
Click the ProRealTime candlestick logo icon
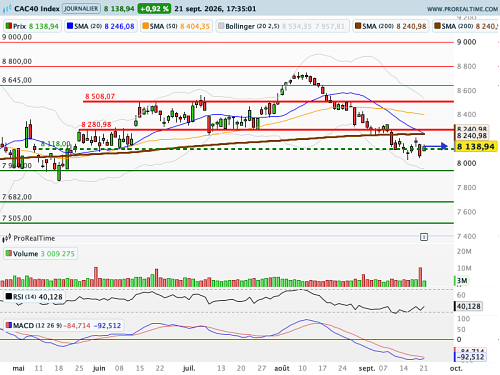(x=6, y=238)
